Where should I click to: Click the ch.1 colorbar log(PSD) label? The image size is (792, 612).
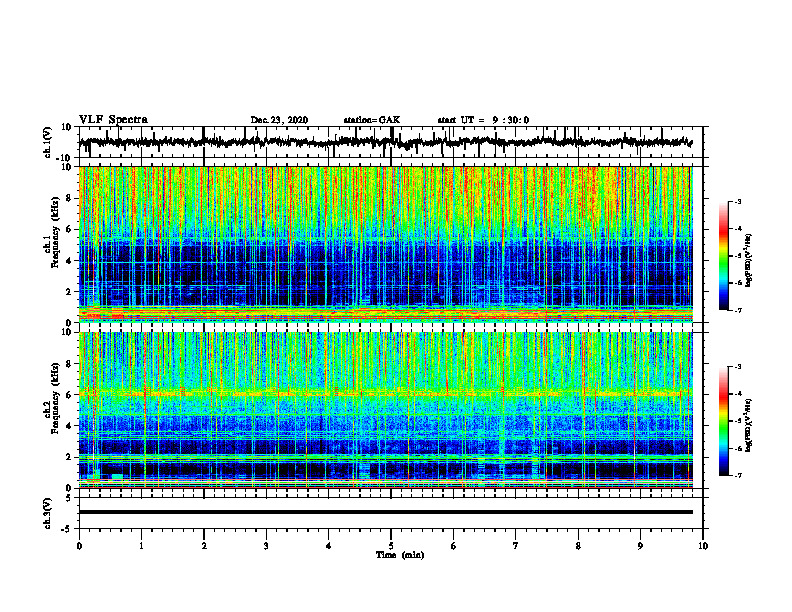[x=749, y=261]
